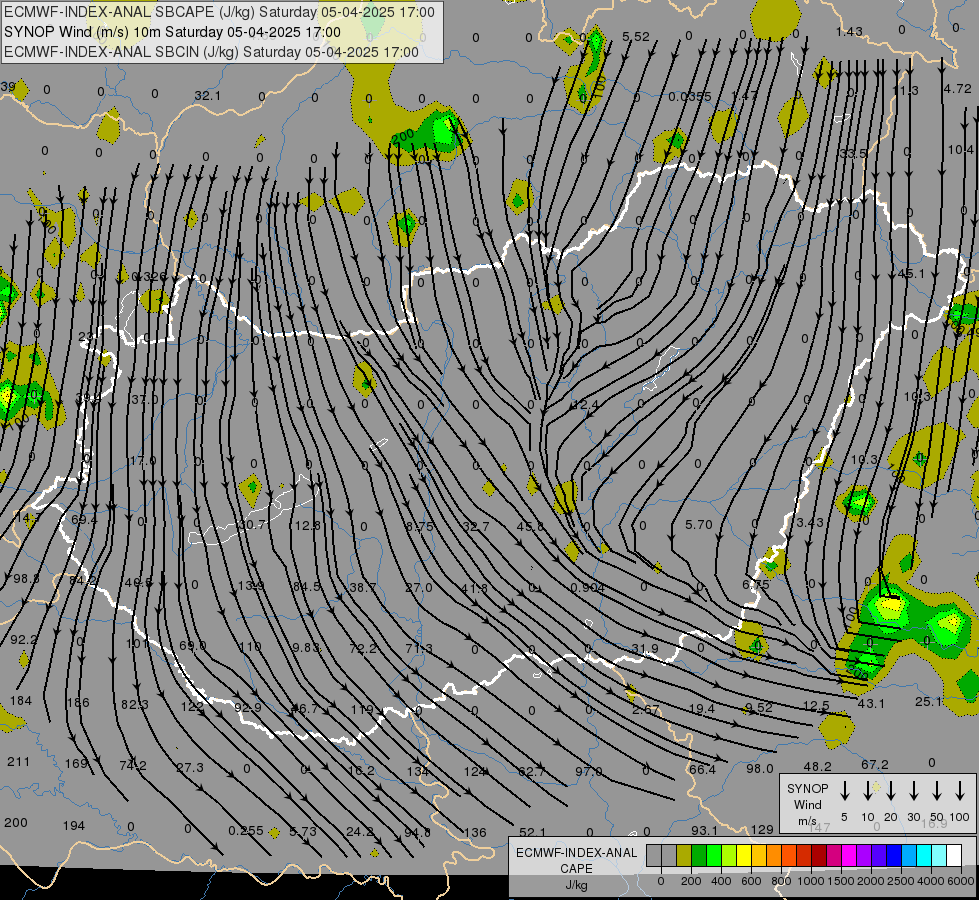
Task: Click the map value 0.904
Action: 588,588
